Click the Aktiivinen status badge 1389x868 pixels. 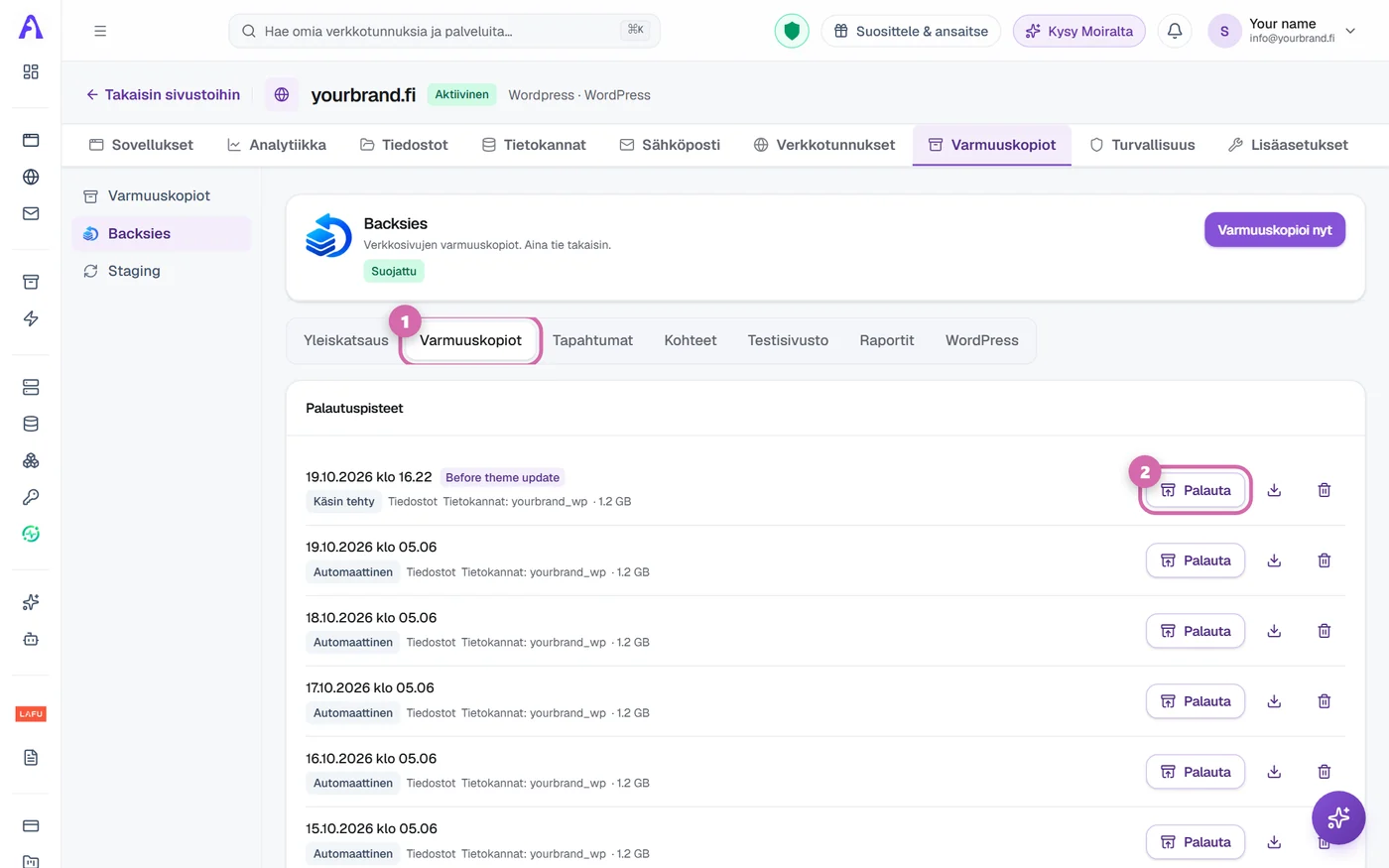[462, 94]
